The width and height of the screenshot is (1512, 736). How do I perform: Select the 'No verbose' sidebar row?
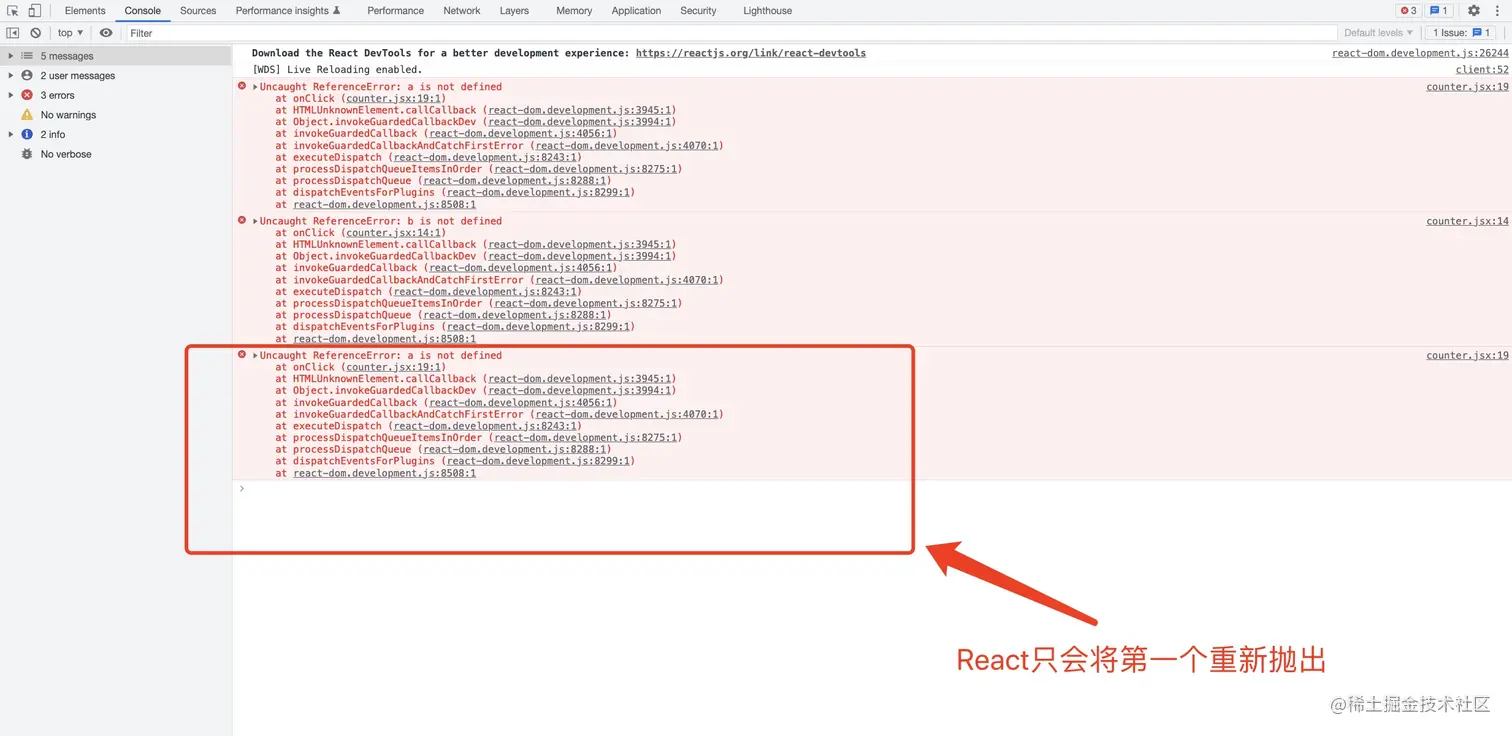pyautogui.click(x=116, y=154)
